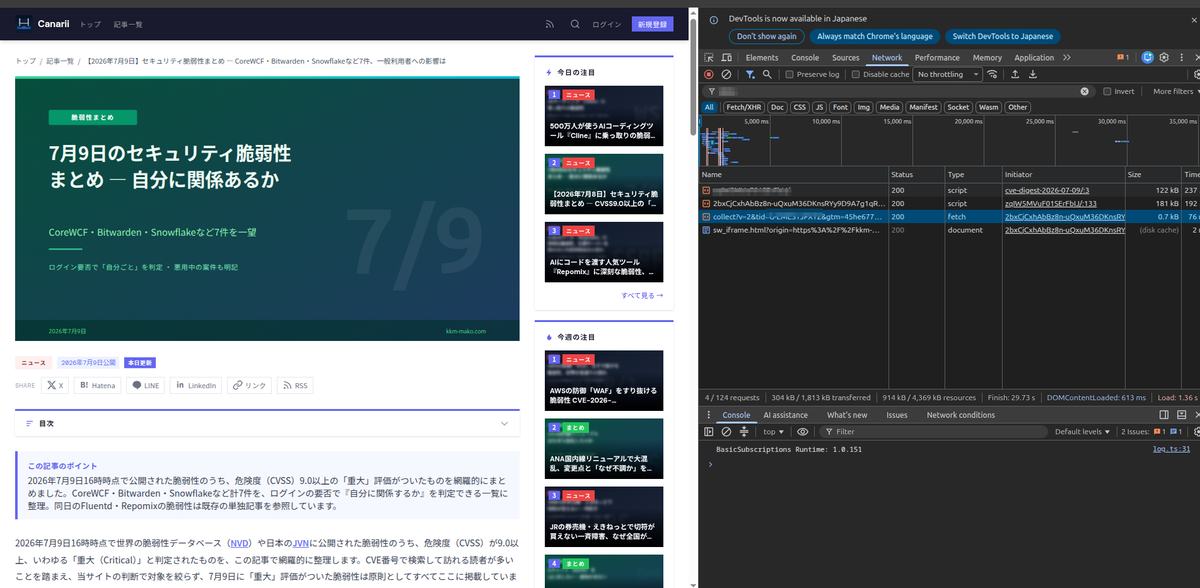Screen dimensions: 1200x588
Task: Click the search icon in Canarii header
Action: click(x=575, y=24)
